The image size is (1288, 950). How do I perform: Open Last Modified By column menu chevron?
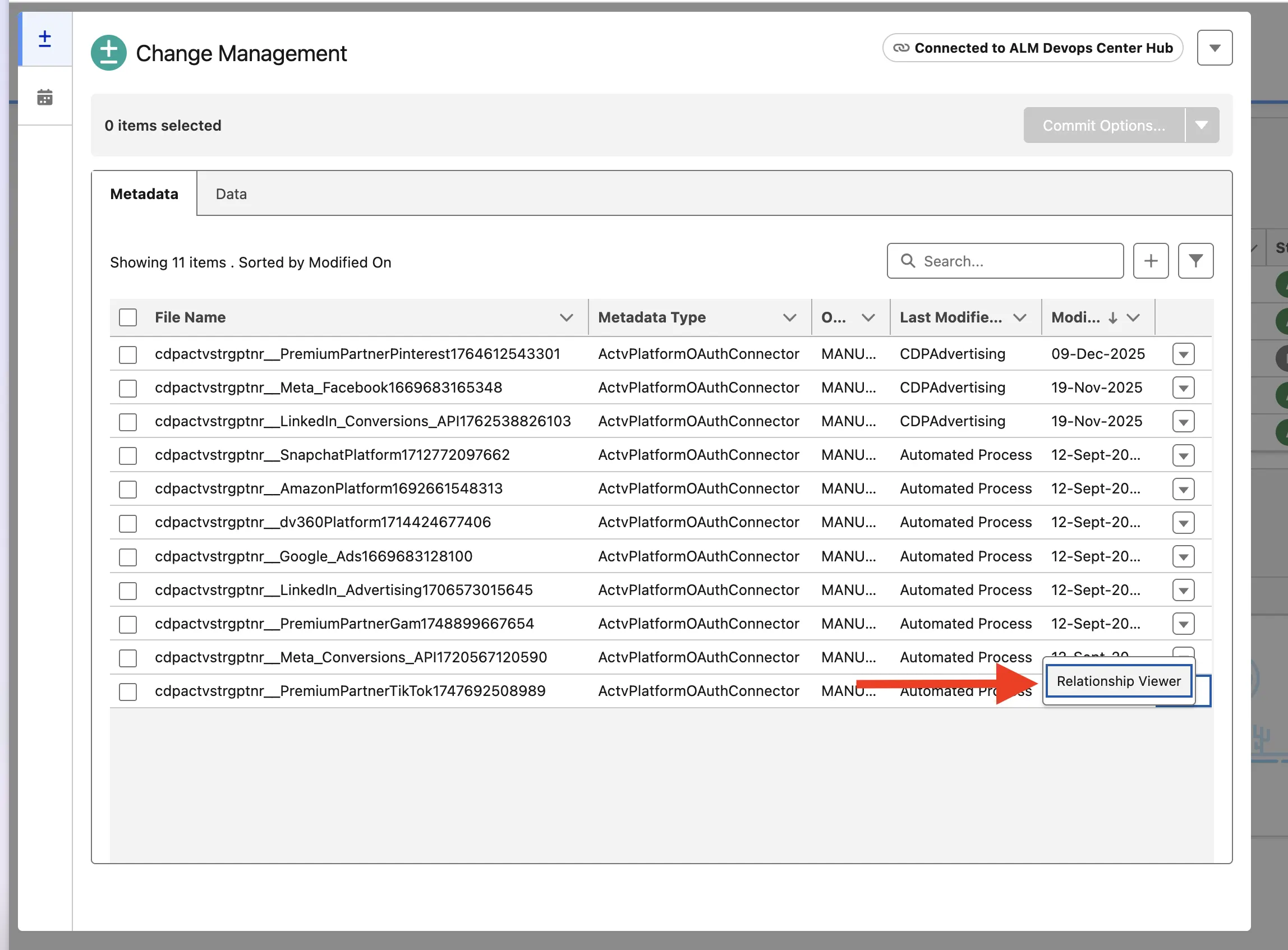coord(1019,317)
